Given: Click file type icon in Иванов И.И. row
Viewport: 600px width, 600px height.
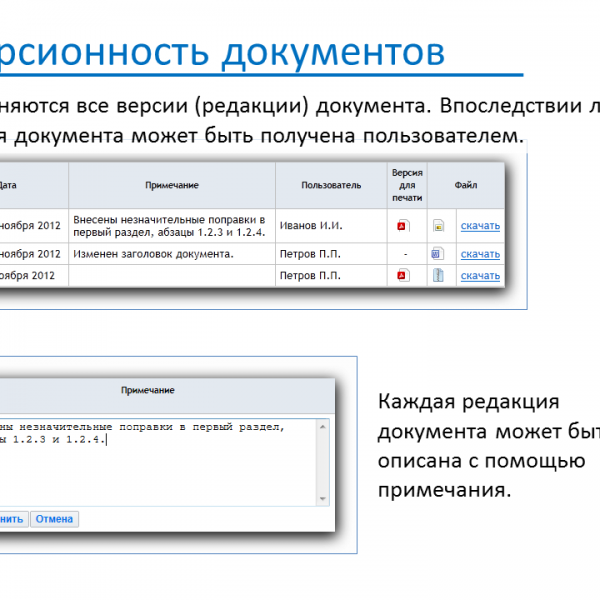Looking at the screenshot, I should [x=438, y=226].
